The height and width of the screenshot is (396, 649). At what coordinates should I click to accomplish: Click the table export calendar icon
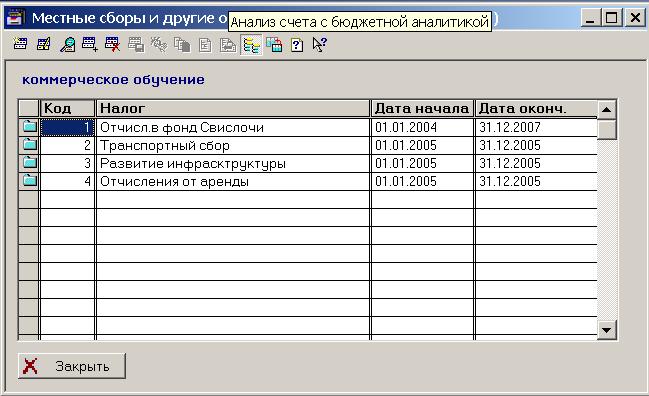click(274, 44)
